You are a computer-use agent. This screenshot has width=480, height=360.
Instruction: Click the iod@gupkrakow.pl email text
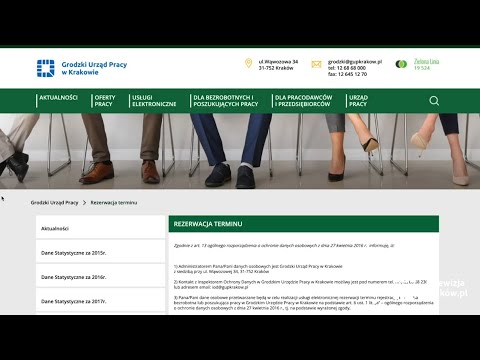point(230,287)
